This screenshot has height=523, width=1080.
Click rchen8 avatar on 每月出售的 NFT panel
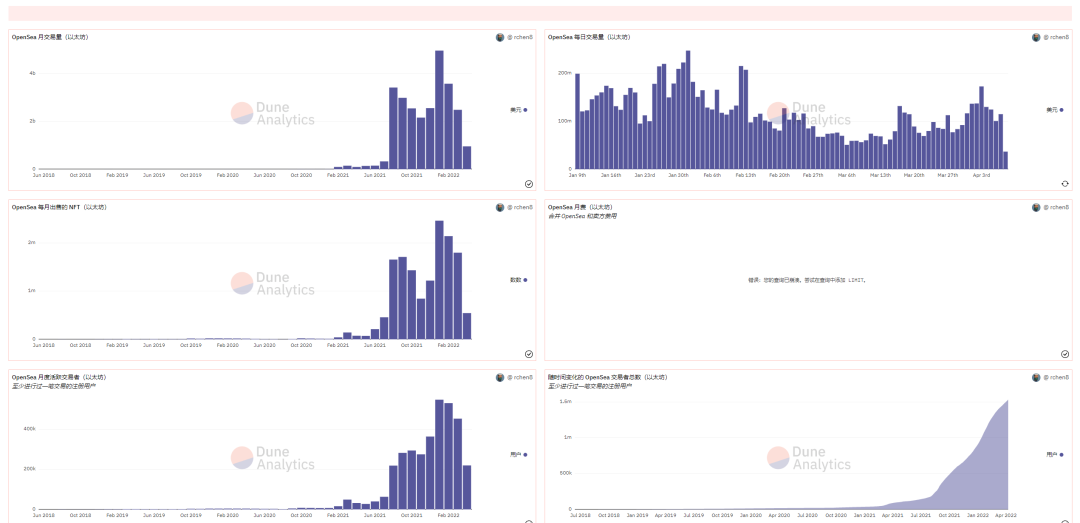pos(500,207)
